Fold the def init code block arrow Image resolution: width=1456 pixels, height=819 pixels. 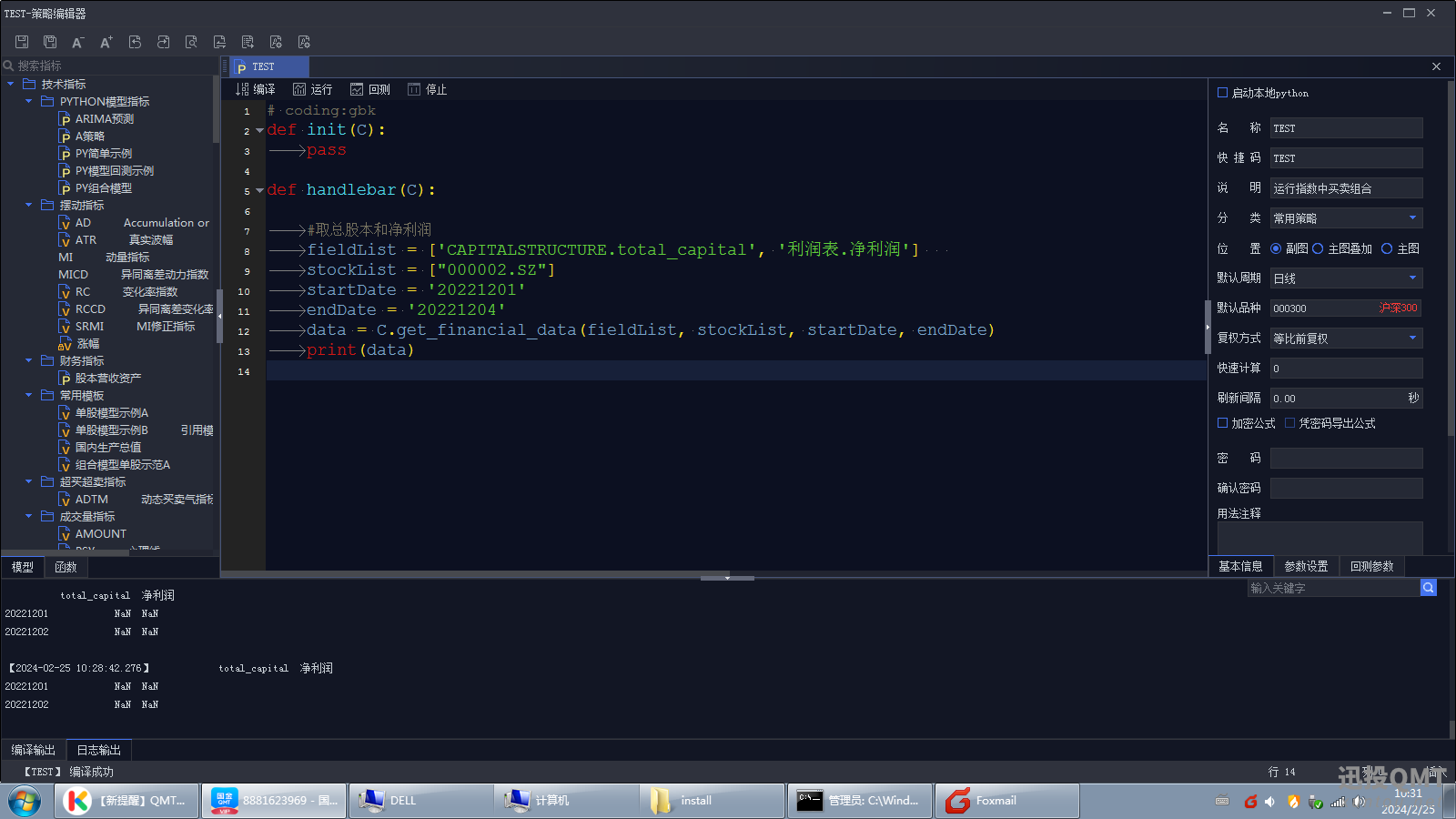coord(259,130)
